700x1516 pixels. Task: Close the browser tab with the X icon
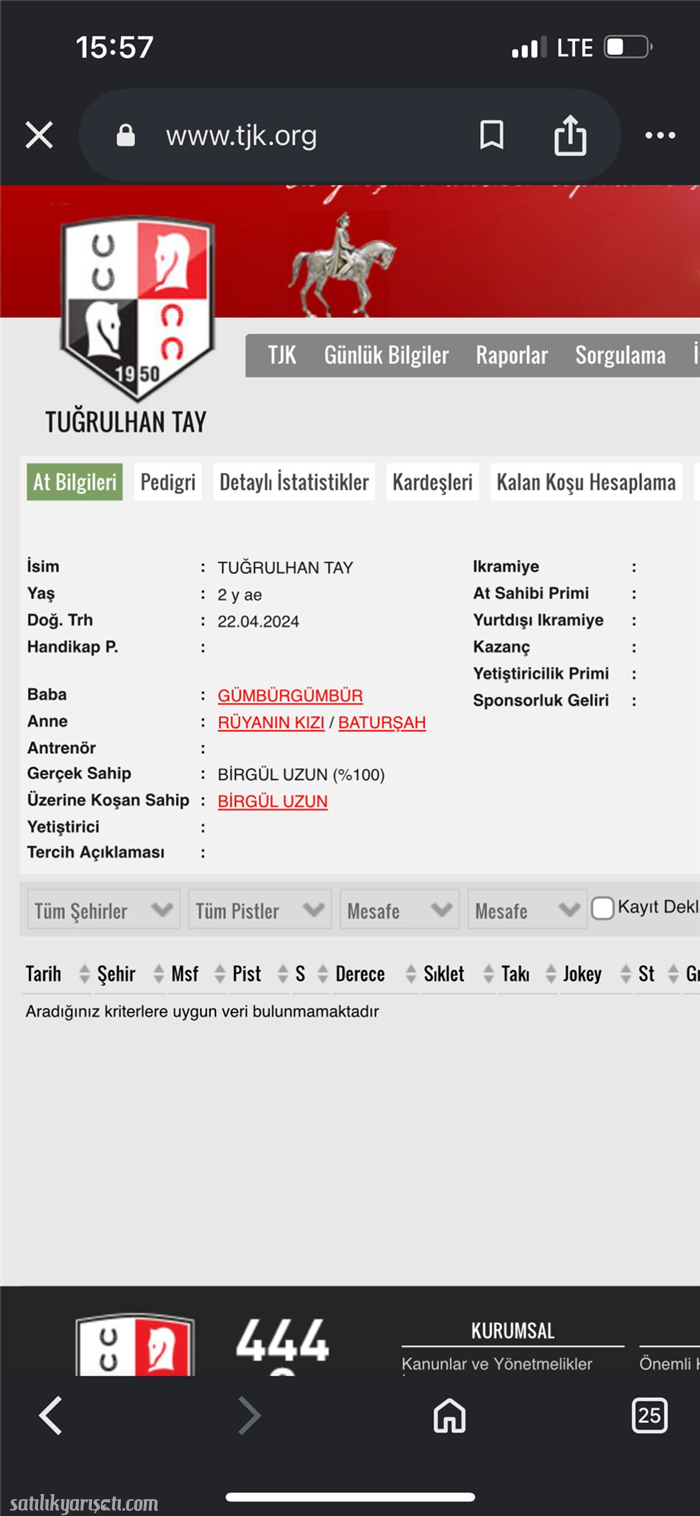tap(39, 135)
